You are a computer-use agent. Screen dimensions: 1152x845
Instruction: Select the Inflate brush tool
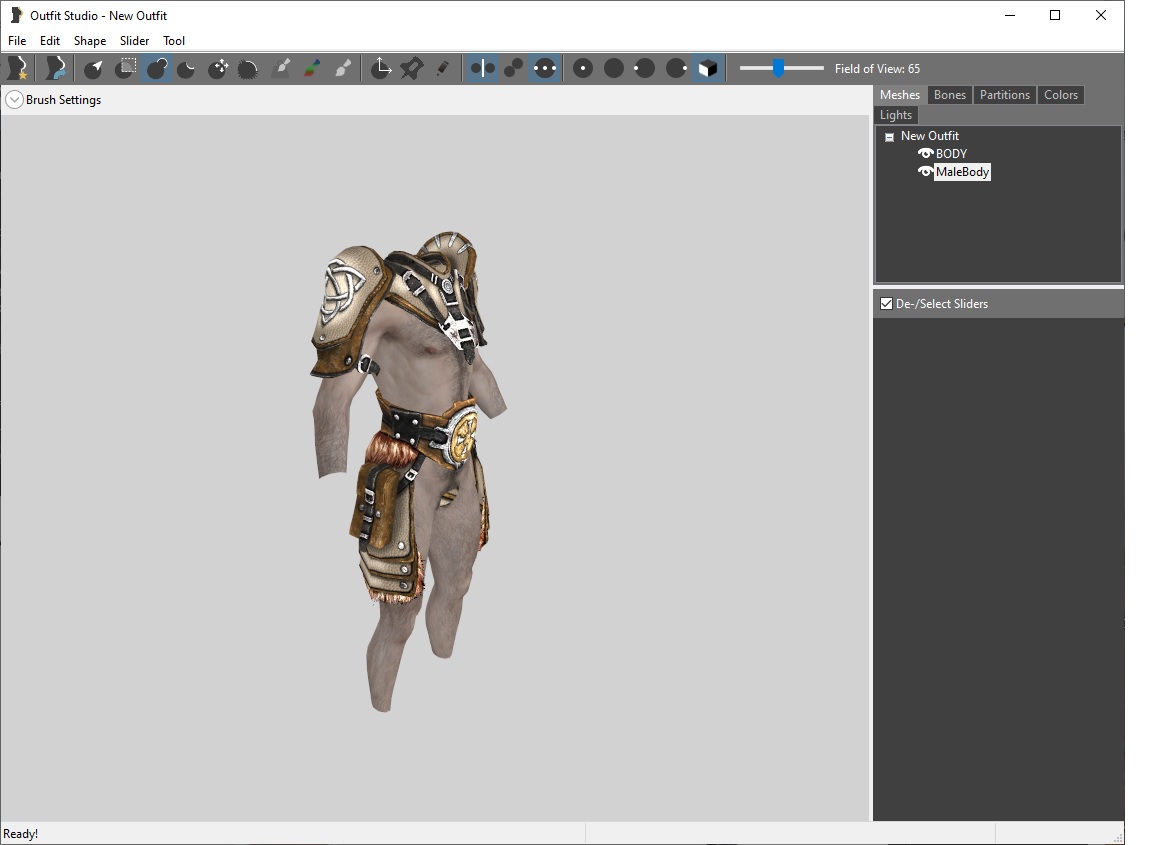click(156, 68)
